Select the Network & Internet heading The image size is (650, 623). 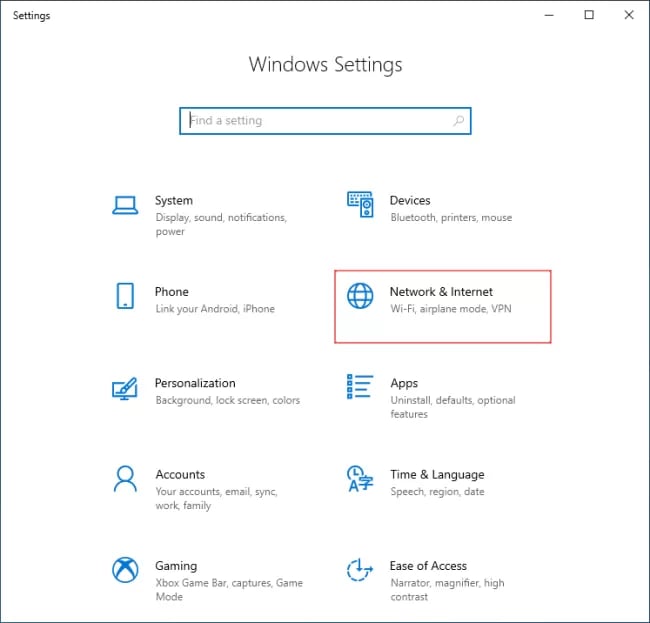(x=441, y=292)
